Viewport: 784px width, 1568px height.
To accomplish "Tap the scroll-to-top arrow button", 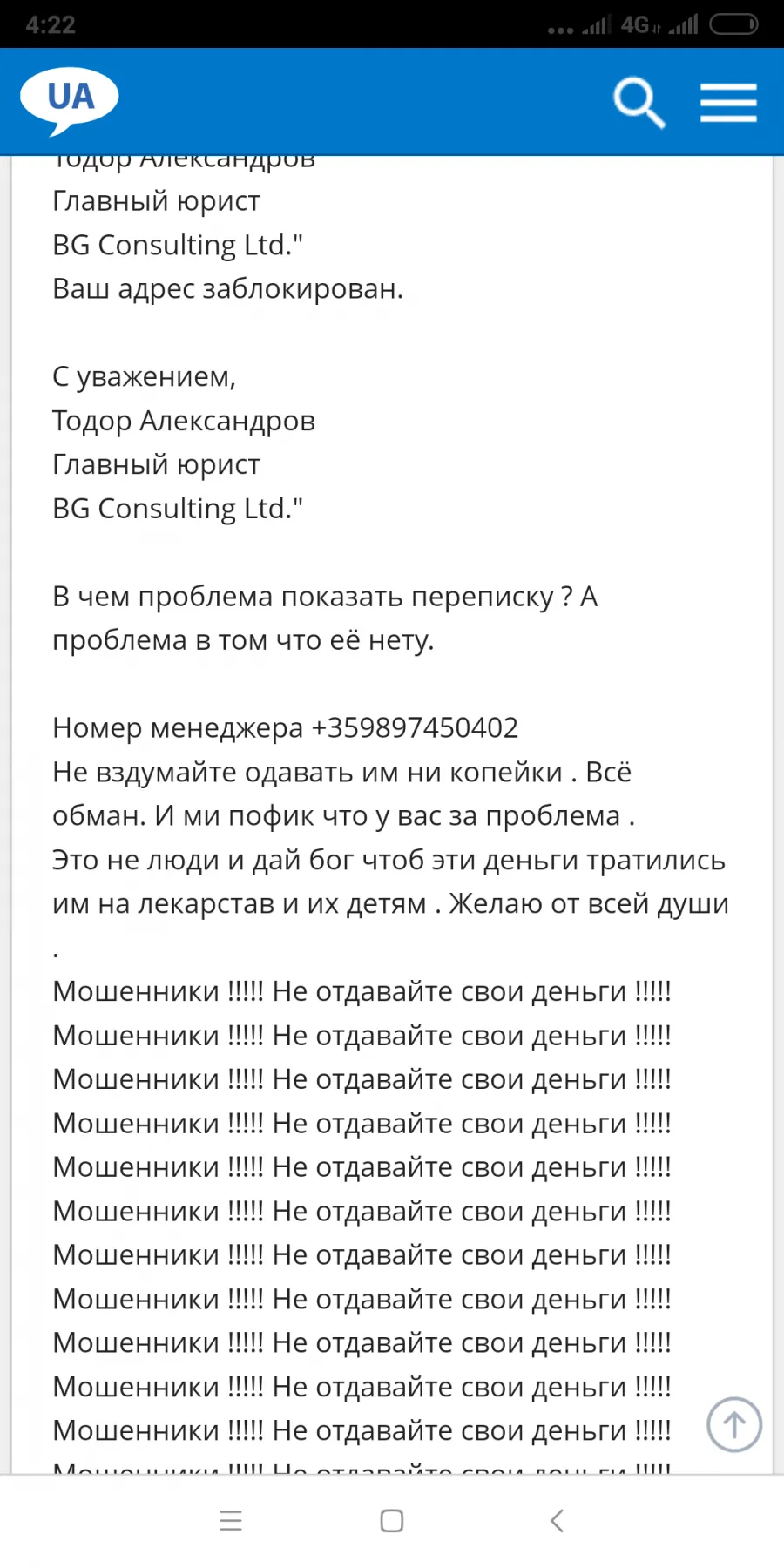I will [733, 1425].
